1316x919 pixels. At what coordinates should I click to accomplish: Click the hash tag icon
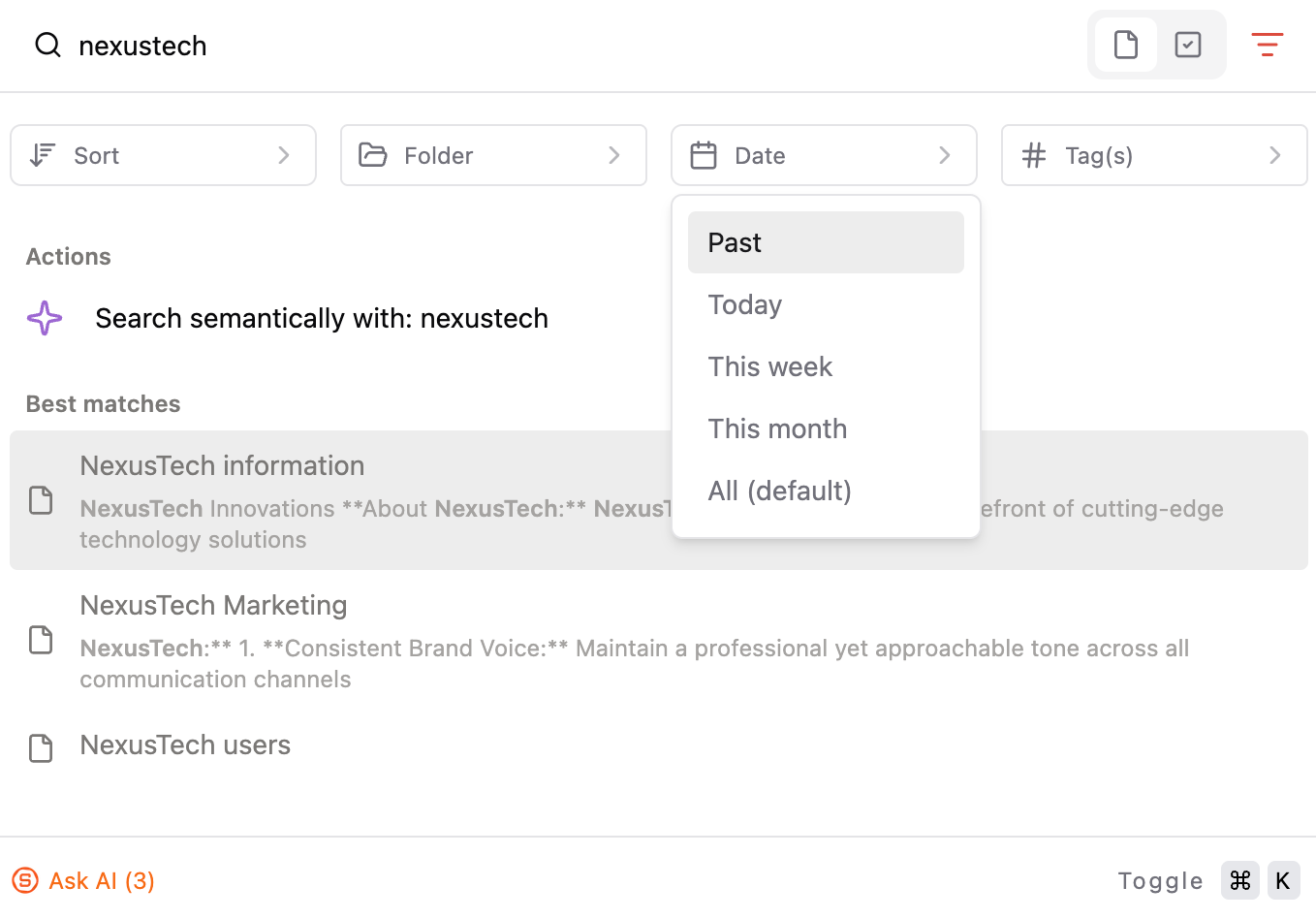click(x=1034, y=155)
